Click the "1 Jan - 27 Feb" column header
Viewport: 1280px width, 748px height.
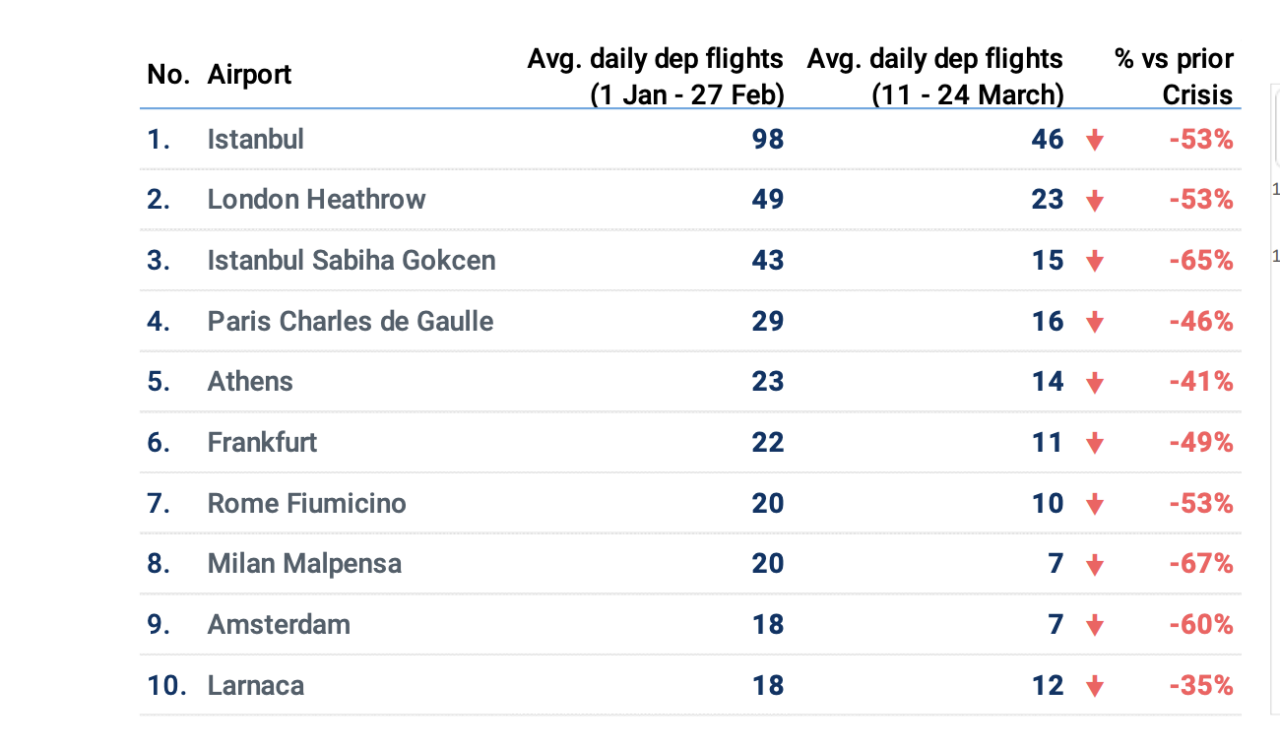(x=656, y=76)
